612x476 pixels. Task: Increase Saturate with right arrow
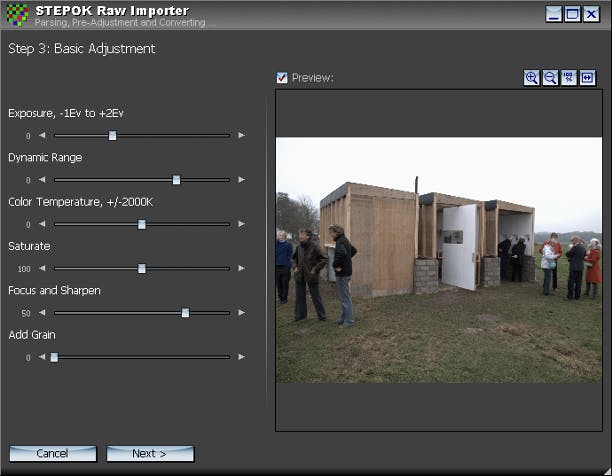click(x=242, y=268)
